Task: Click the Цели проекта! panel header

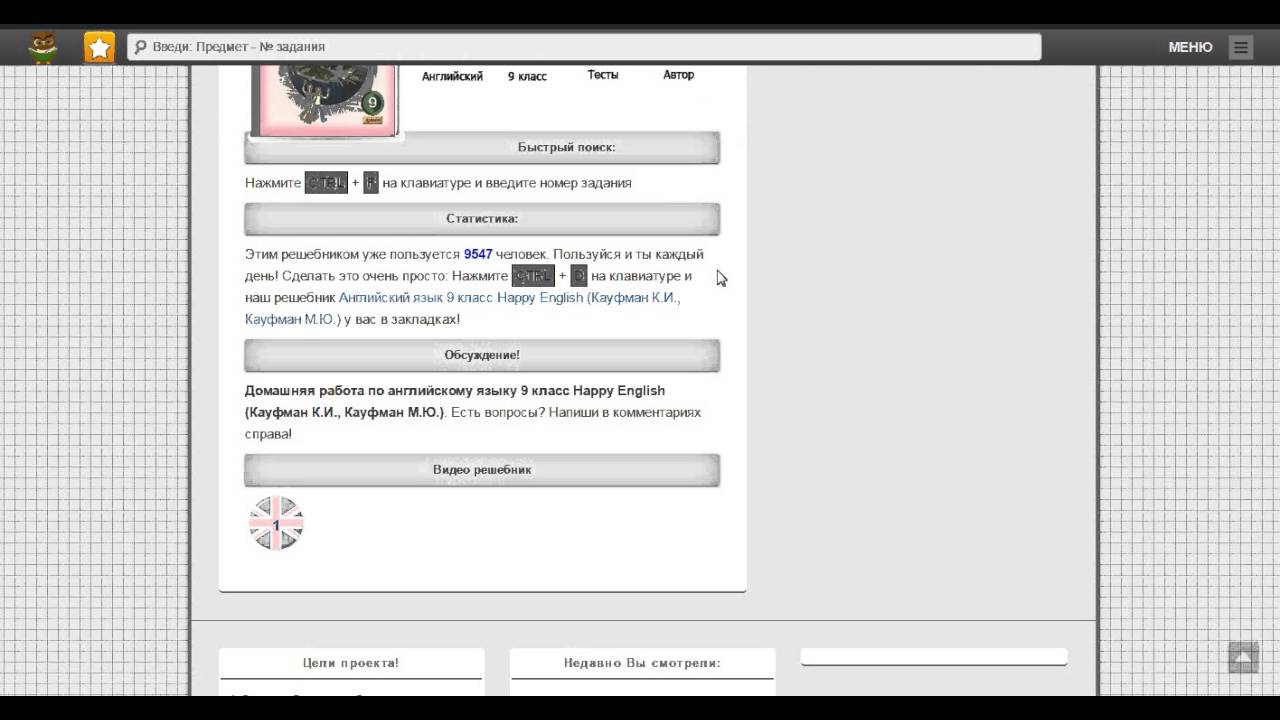Action: click(x=351, y=663)
